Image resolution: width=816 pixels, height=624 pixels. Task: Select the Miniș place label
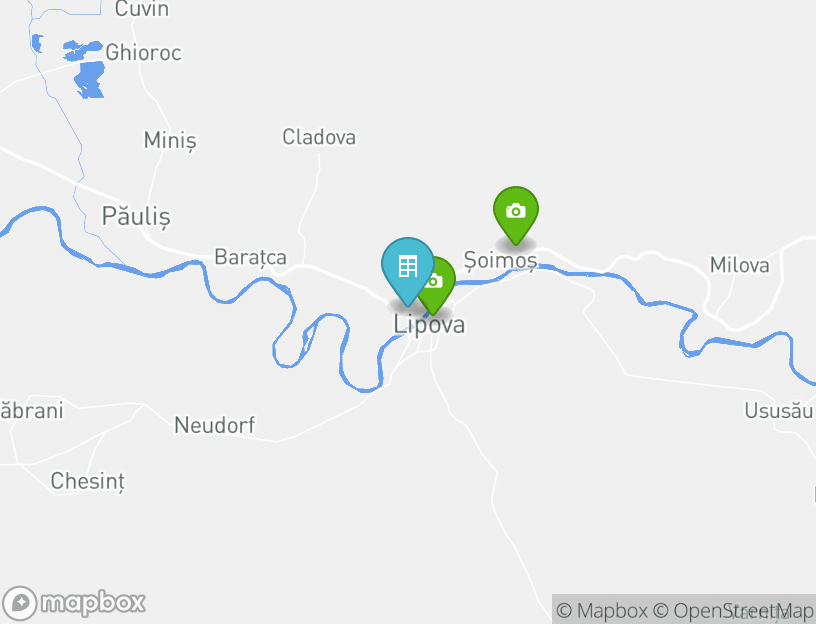click(170, 141)
